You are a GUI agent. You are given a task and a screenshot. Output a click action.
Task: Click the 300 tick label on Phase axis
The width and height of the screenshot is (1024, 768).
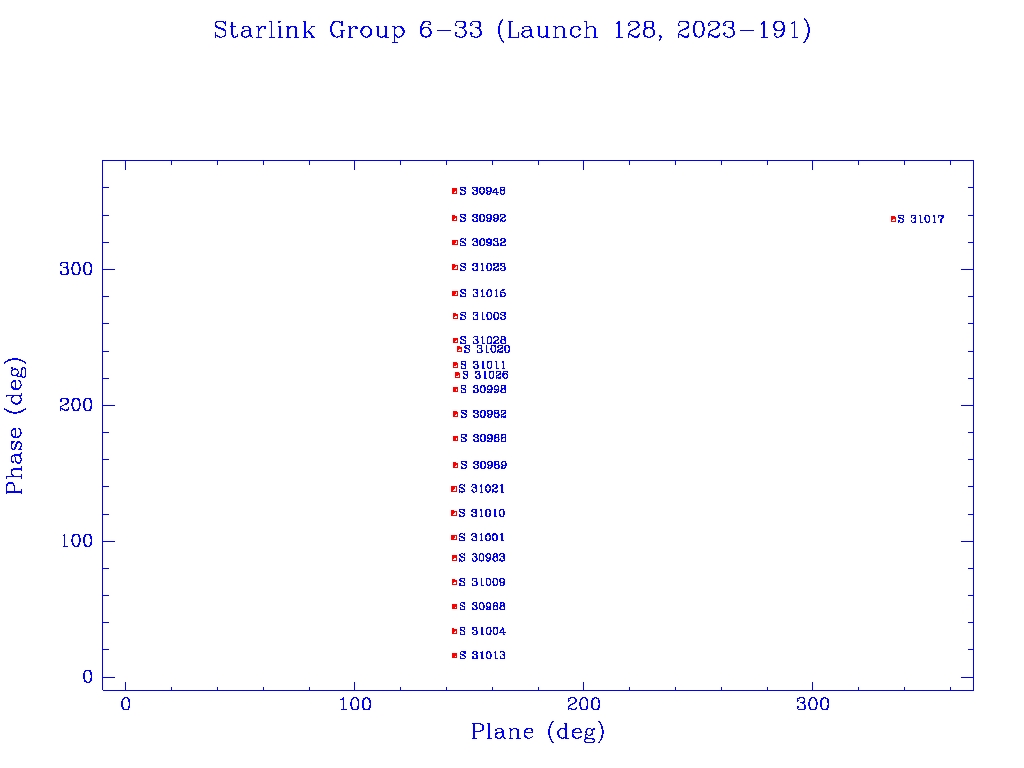(x=76, y=269)
